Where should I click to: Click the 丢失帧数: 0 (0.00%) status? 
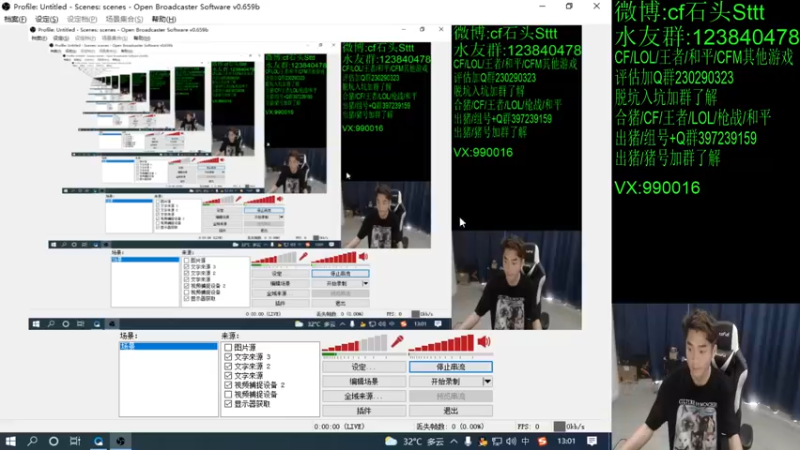pos(451,427)
